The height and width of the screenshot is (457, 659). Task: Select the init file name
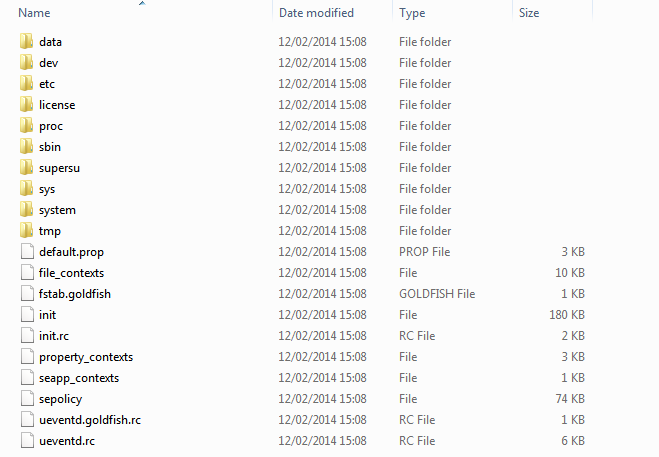[47, 315]
